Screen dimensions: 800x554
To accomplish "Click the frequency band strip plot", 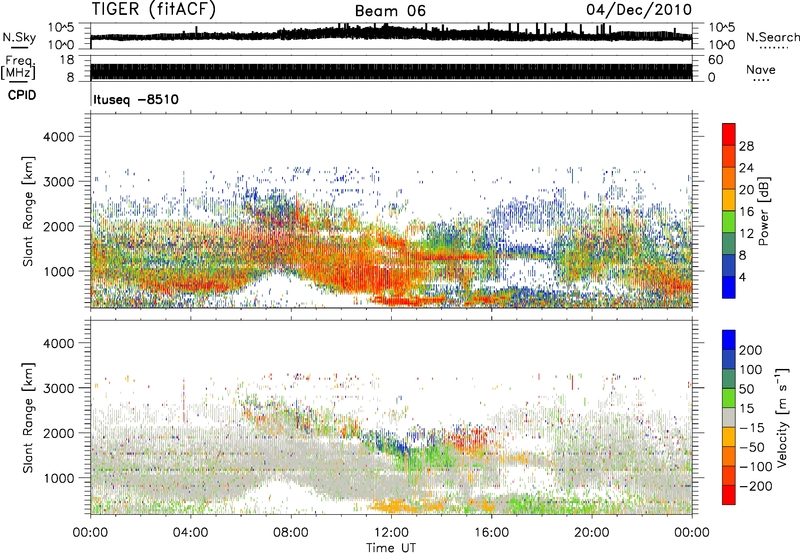I will pos(391,71).
